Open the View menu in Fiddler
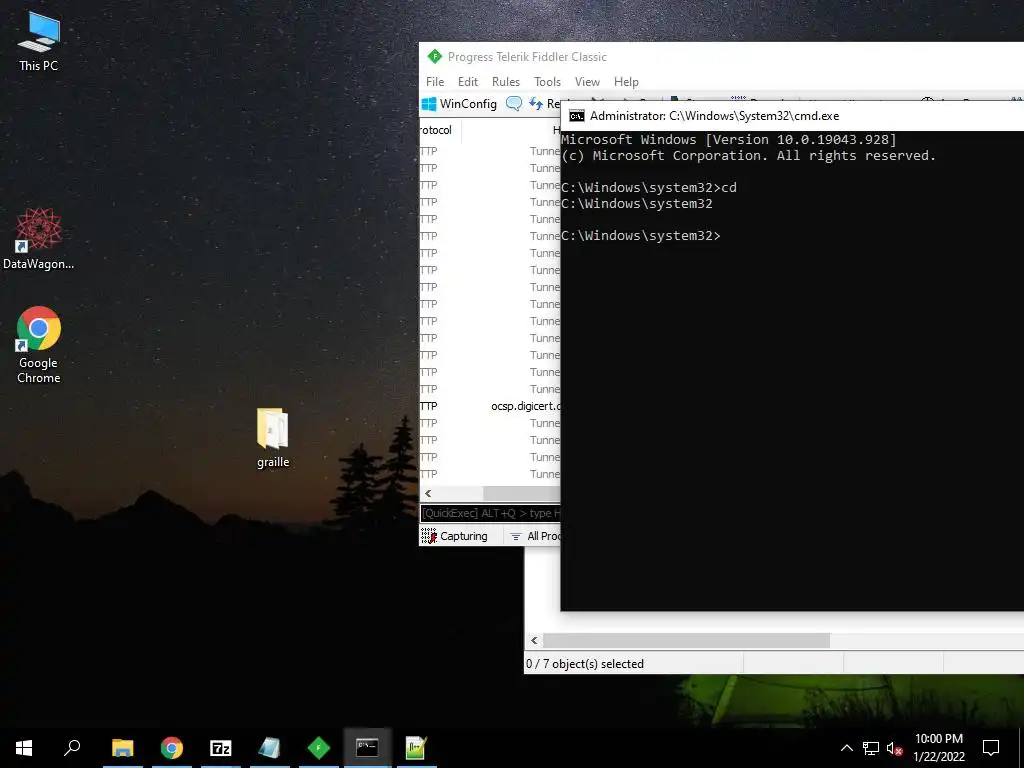Screen dimensions: 1024x768 click(587, 82)
